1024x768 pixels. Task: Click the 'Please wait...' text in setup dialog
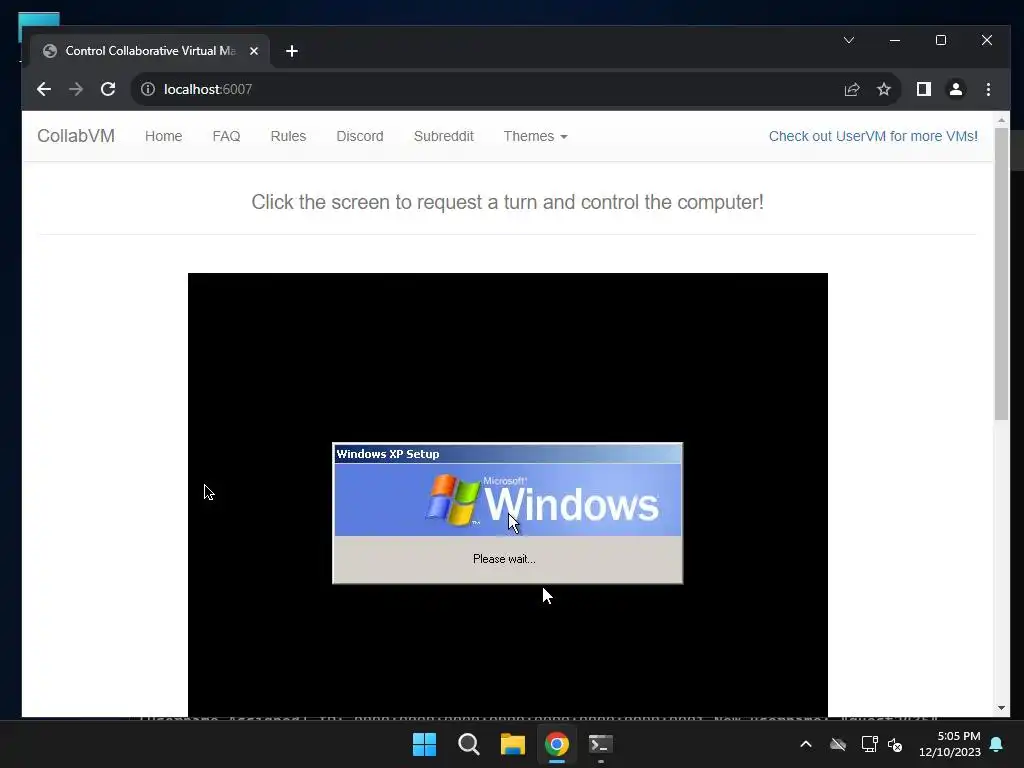click(x=504, y=559)
